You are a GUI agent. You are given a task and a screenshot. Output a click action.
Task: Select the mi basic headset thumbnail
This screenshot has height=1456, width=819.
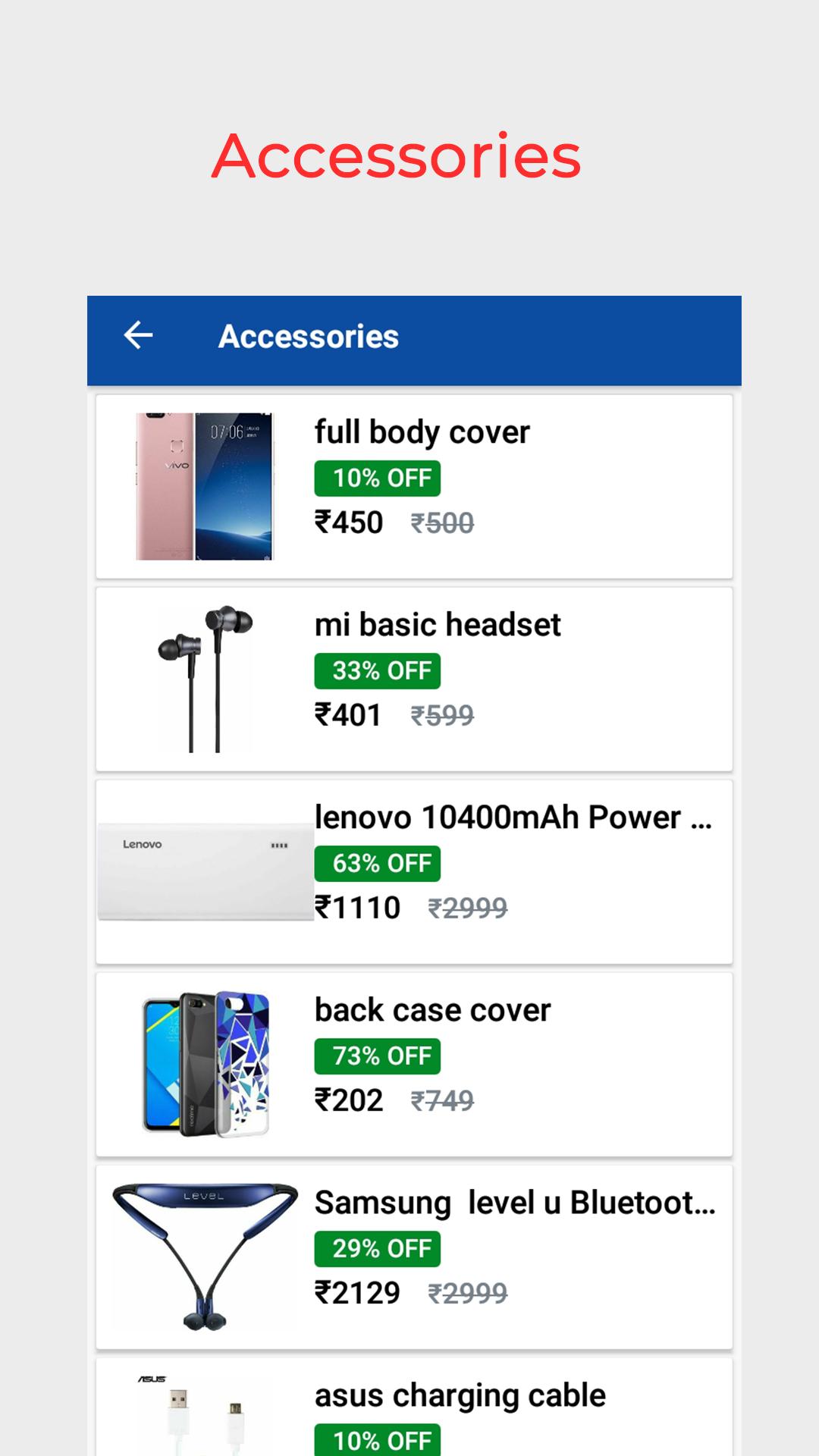tap(205, 679)
